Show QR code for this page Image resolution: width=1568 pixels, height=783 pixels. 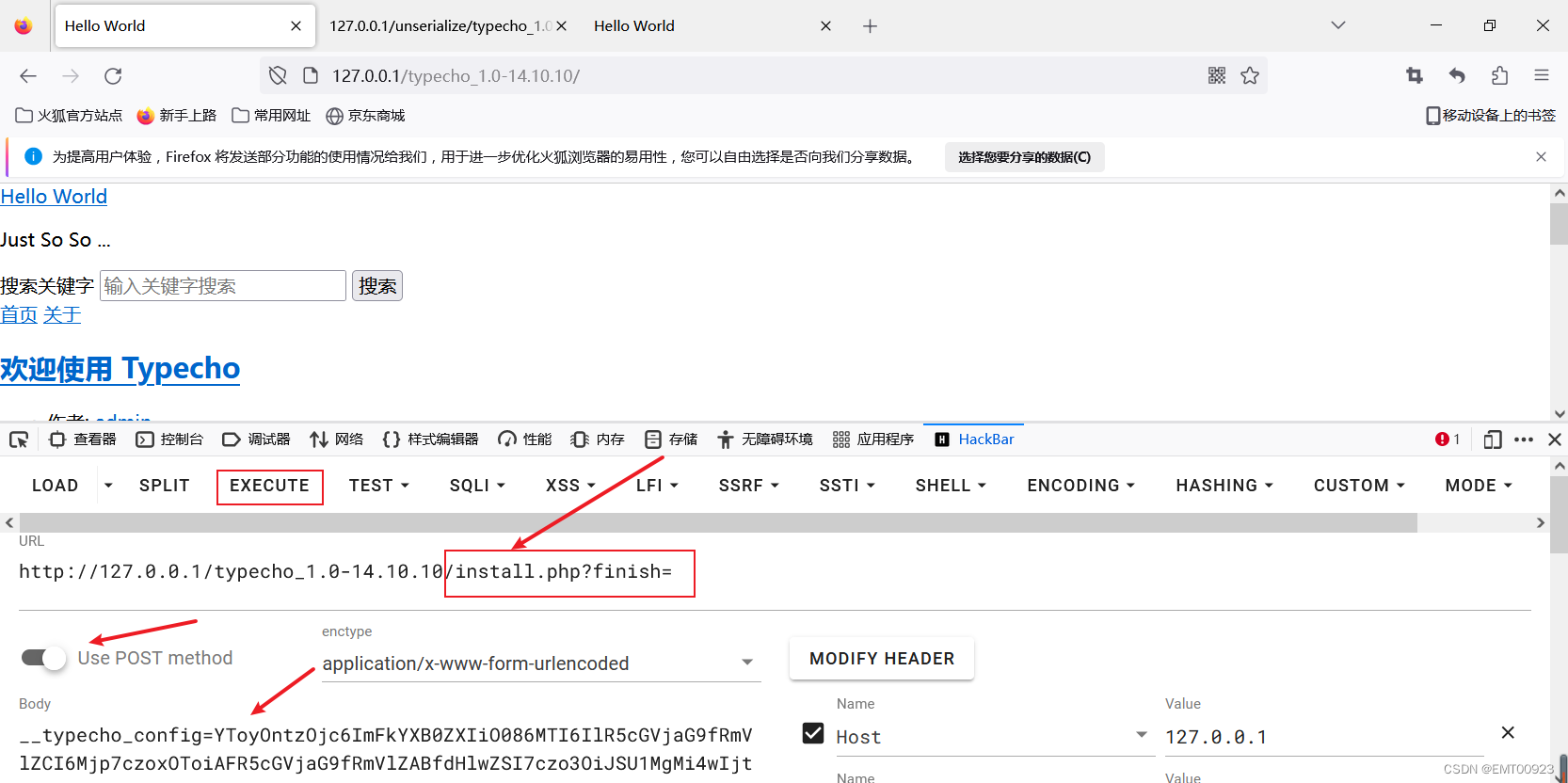1217,75
